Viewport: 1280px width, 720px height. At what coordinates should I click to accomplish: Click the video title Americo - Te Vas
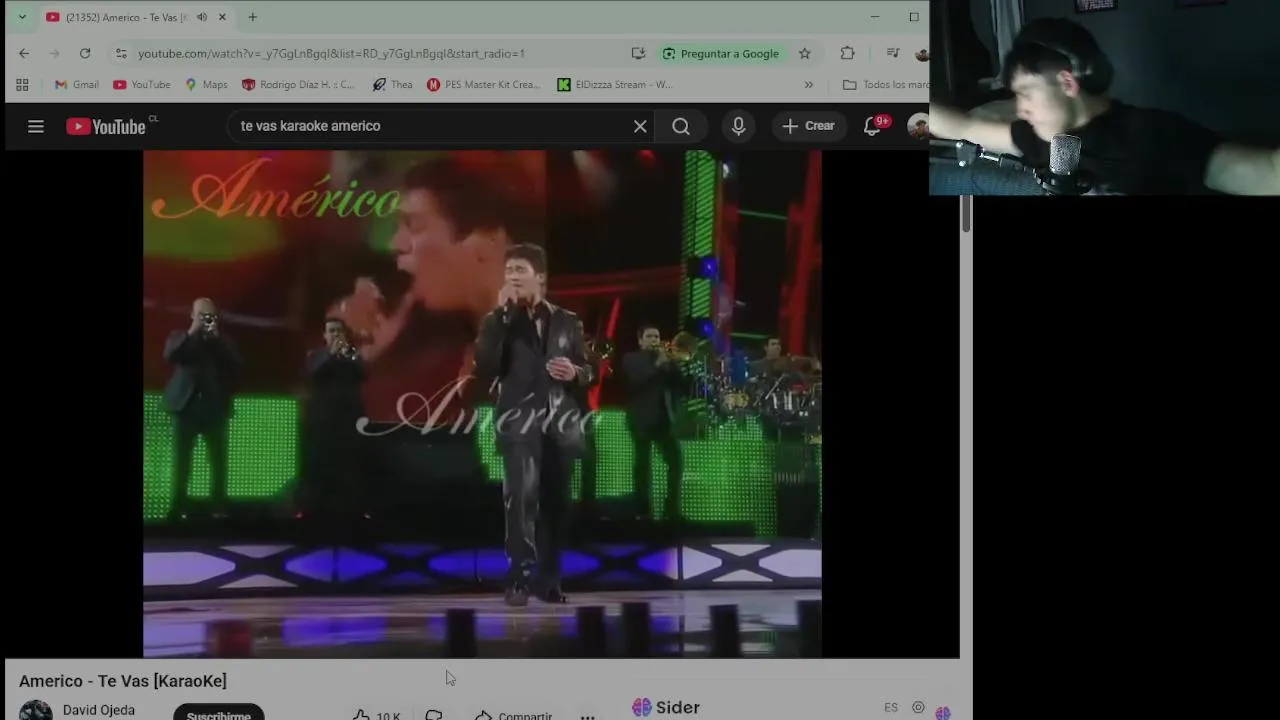tap(123, 681)
